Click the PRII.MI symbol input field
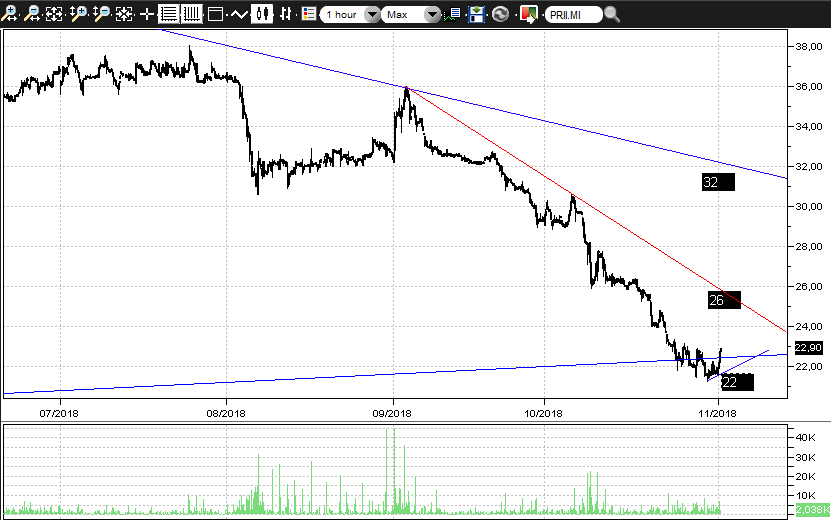831x520 pixels. [x=574, y=15]
